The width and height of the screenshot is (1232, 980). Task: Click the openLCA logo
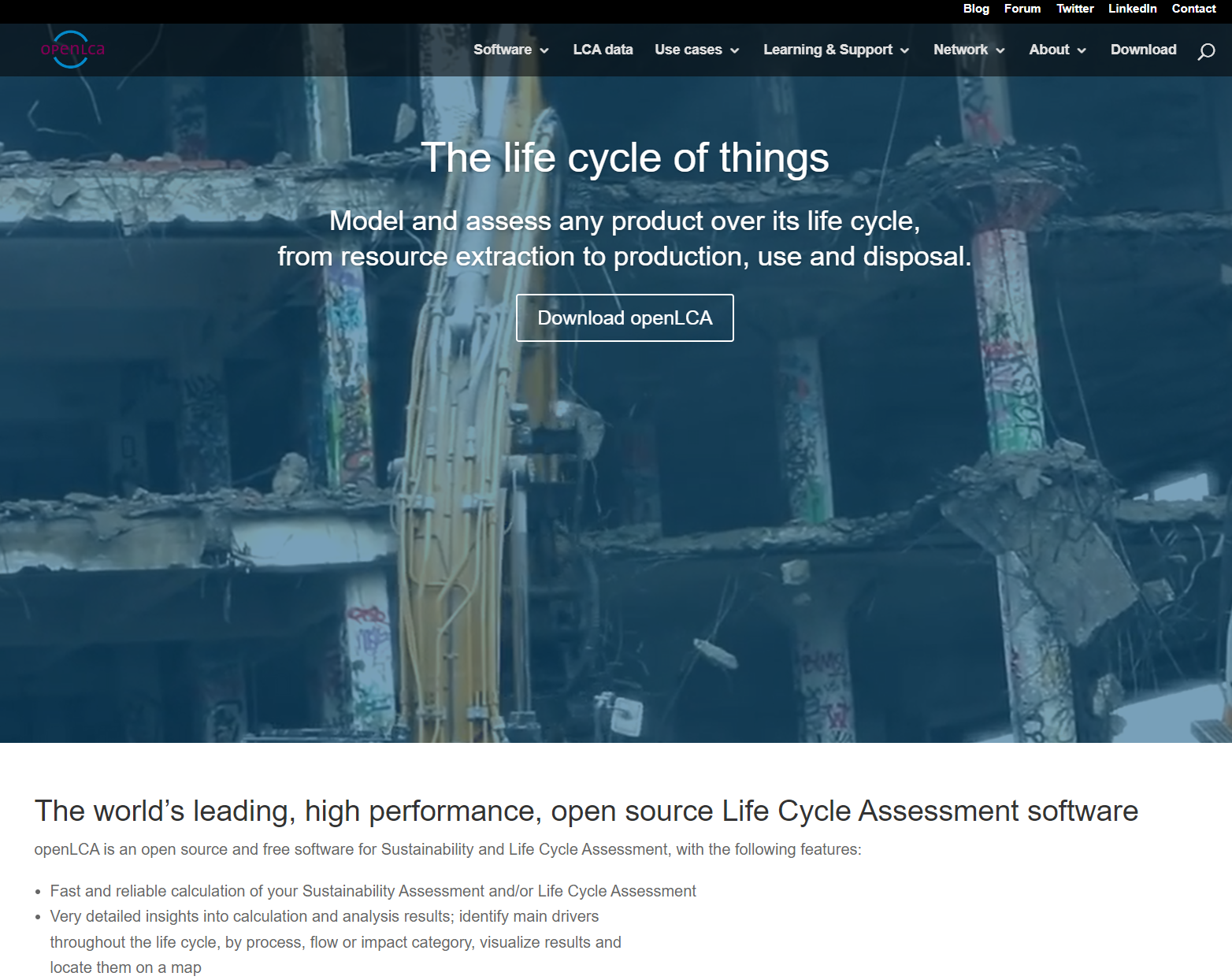(x=72, y=50)
